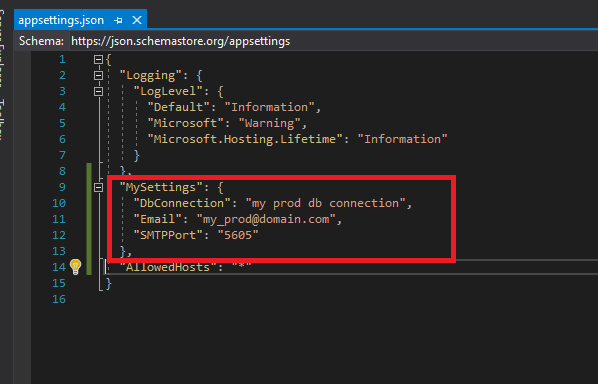Image resolution: width=598 pixels, height=384 pixels.
Task: Click the Schema label
Action: [41, 41]
